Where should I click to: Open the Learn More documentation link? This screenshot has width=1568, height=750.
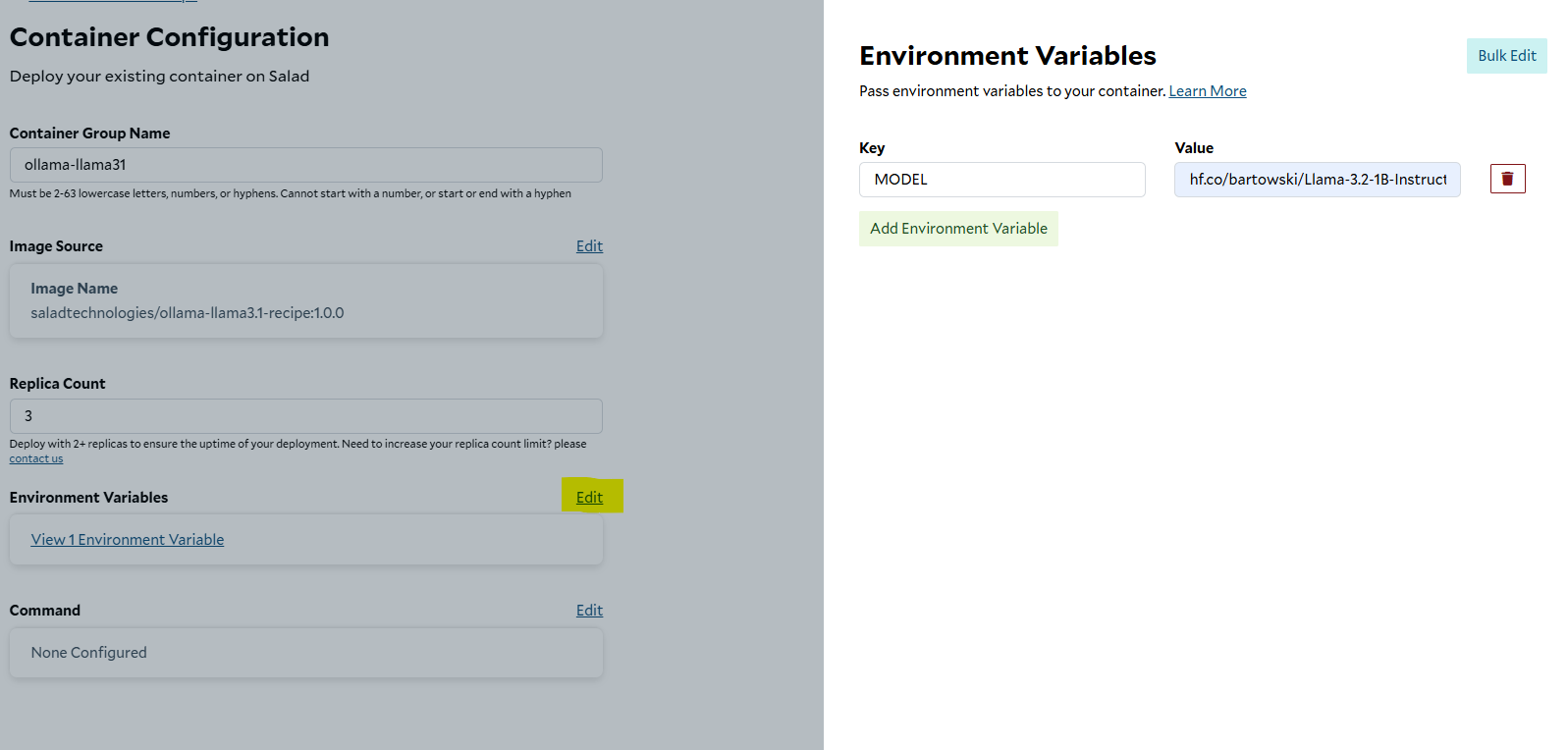[1207, 91]
